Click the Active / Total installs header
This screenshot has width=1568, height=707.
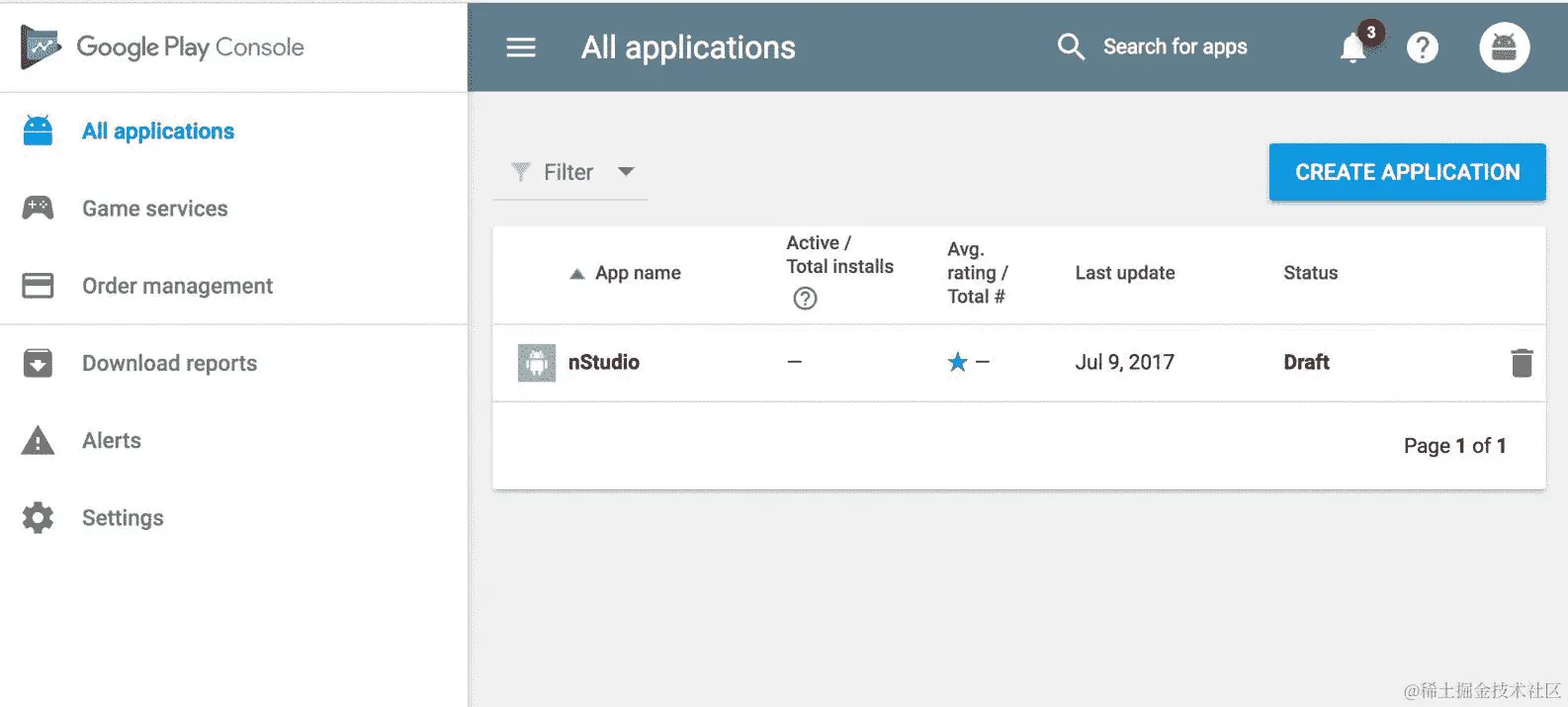point(839,254)
